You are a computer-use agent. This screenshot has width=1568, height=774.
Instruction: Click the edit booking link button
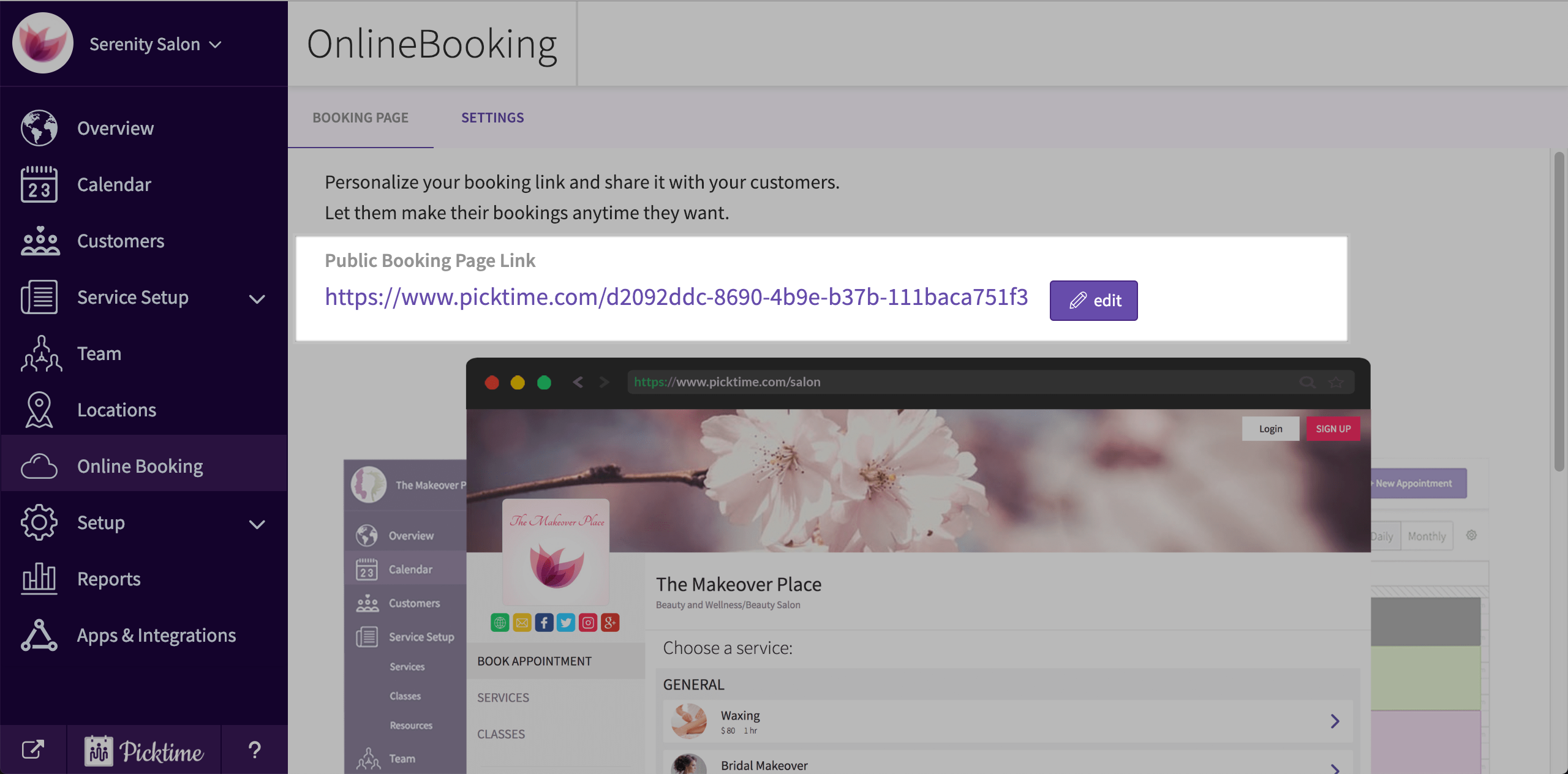[1093, 300]
